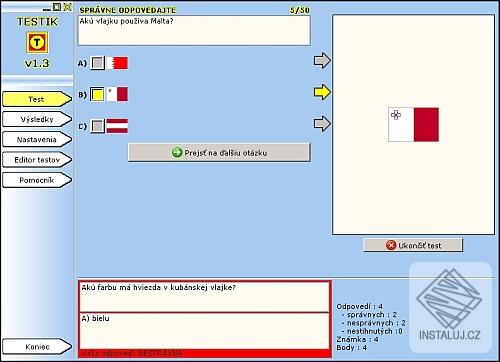Click Prejsť na ďalšiu otázku button

(219, 153)
